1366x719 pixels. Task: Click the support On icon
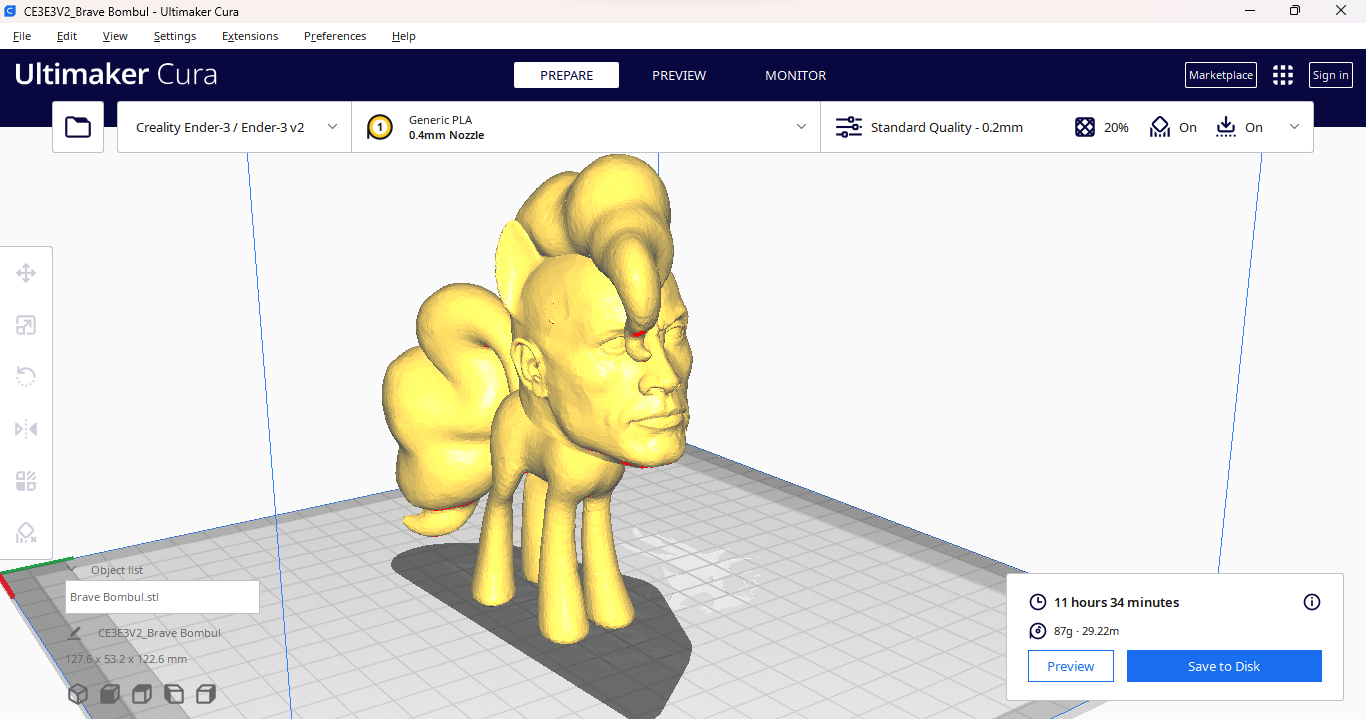click(1160, 127)
